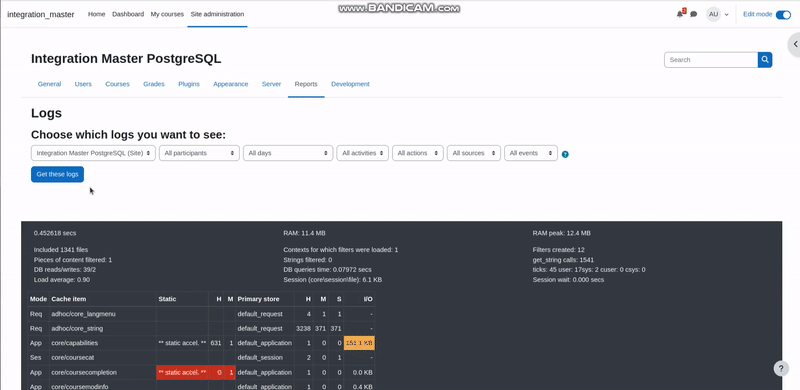
Task: Switch to the Appearance tab
Action: [x=231, y=84]
